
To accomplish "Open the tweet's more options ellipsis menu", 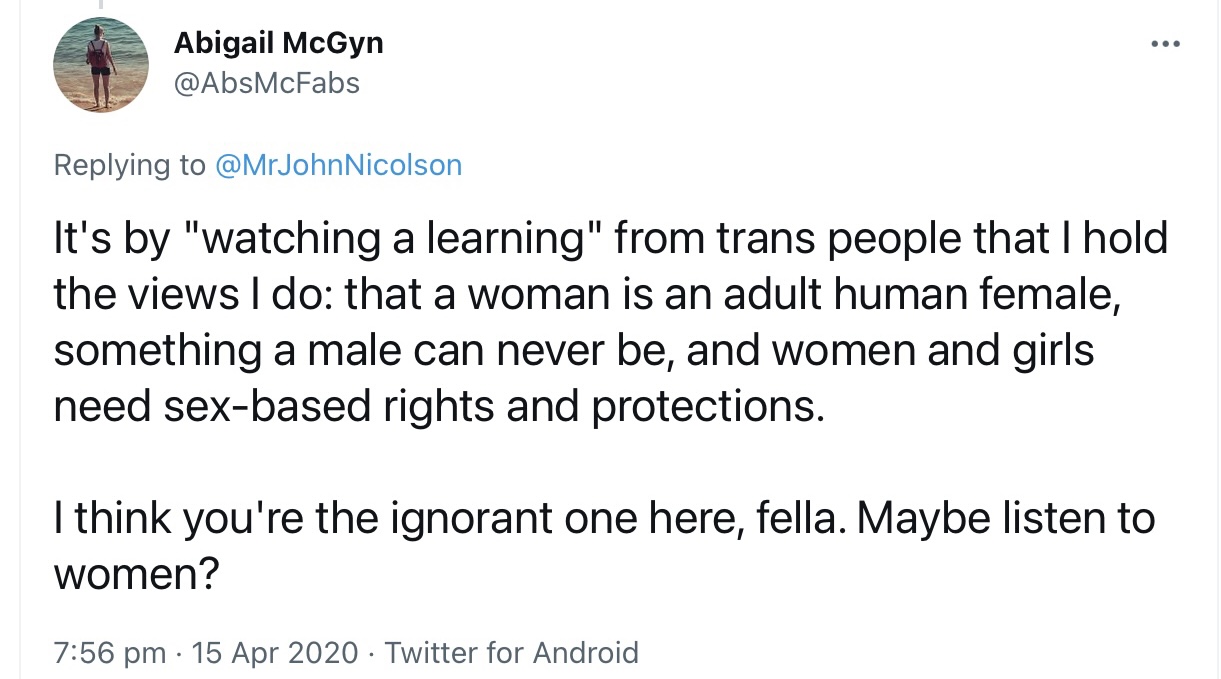I will tap(1165, 44).
